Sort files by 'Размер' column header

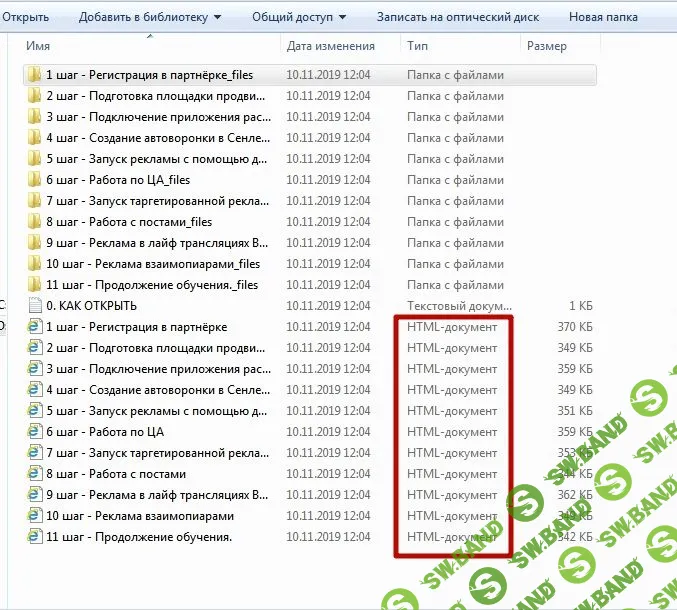[x=546, y=46]
